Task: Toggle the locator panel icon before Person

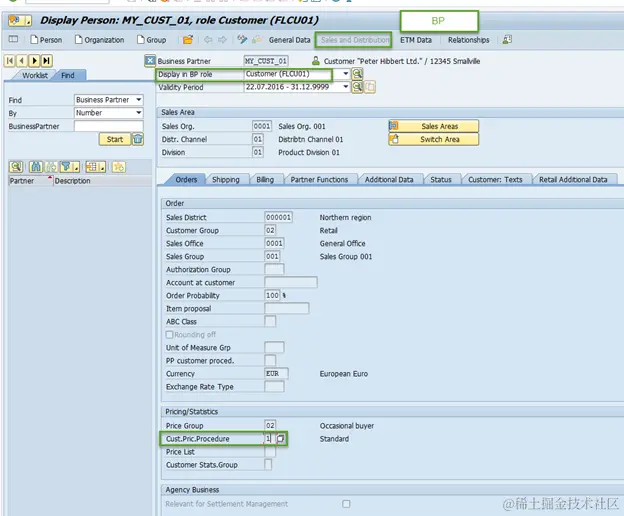Action: tap(14, 39)
